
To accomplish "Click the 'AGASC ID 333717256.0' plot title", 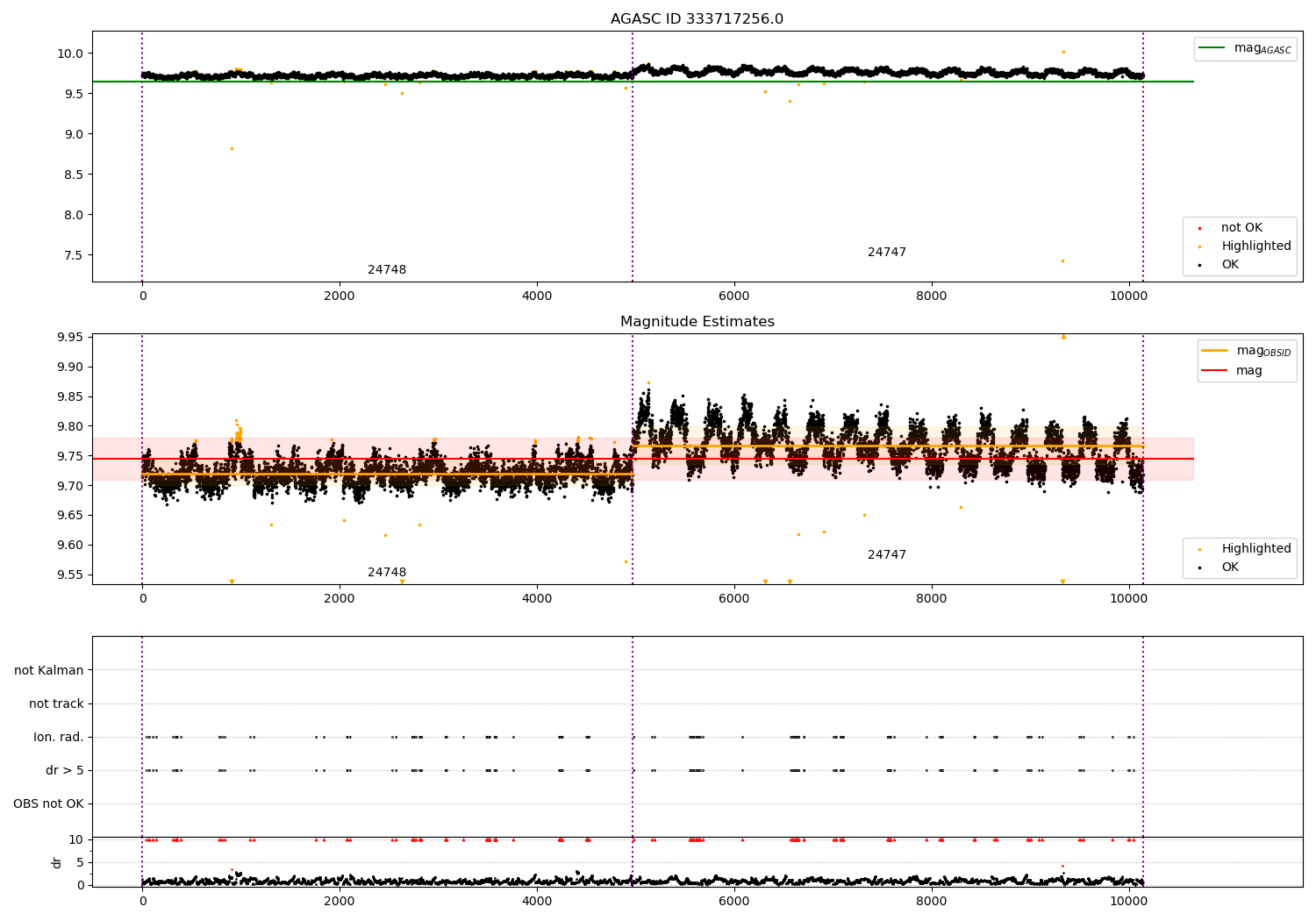I will 697,19.
